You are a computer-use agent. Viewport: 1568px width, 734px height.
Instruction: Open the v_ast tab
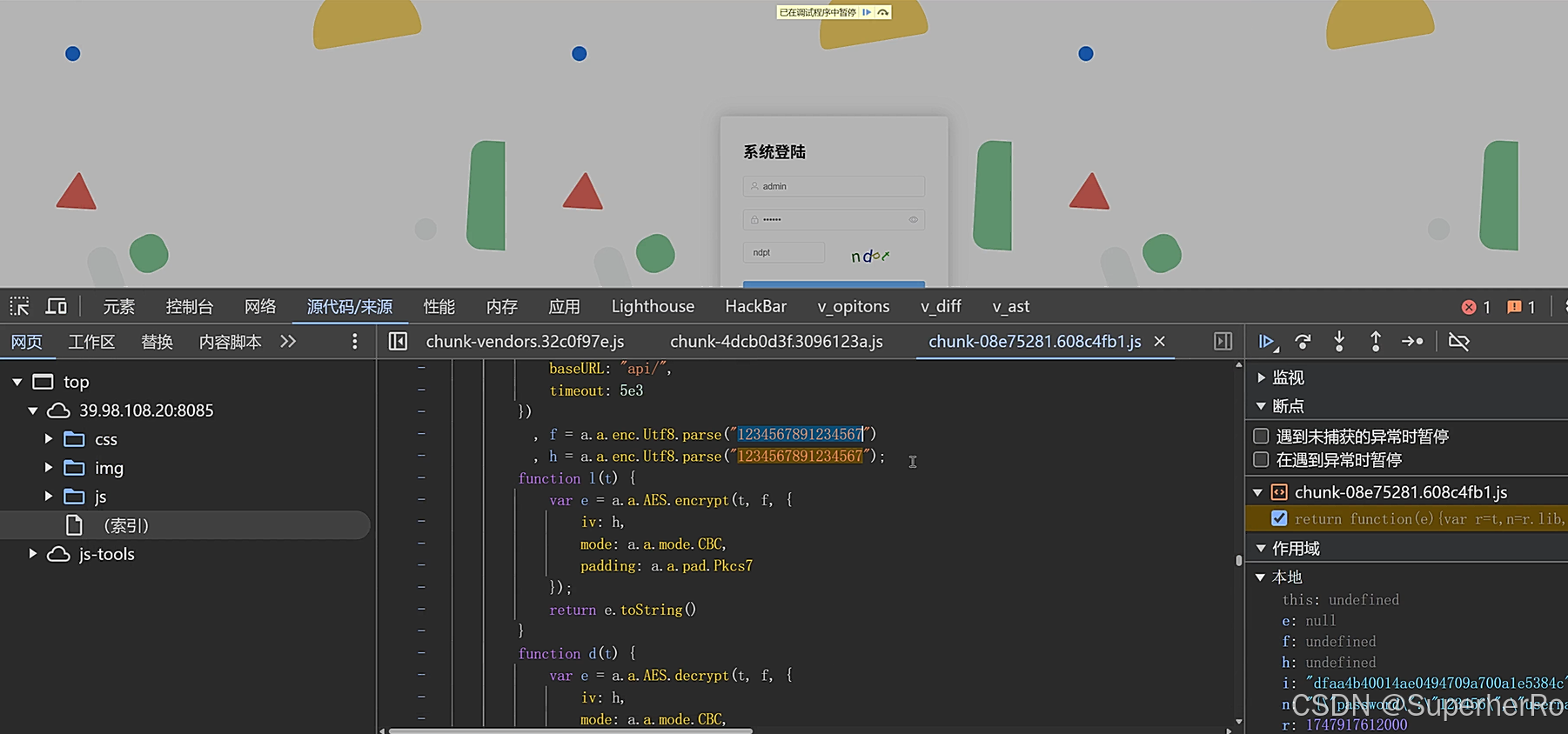[1010, 306]
